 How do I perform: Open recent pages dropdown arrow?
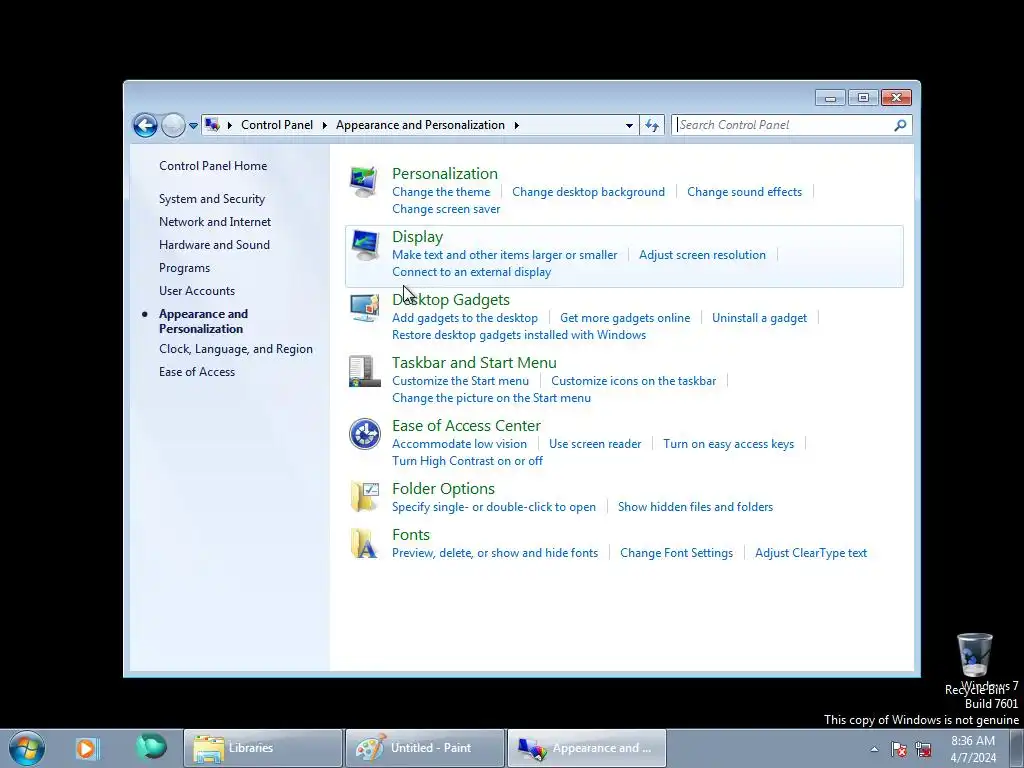(x=193, y=125)
